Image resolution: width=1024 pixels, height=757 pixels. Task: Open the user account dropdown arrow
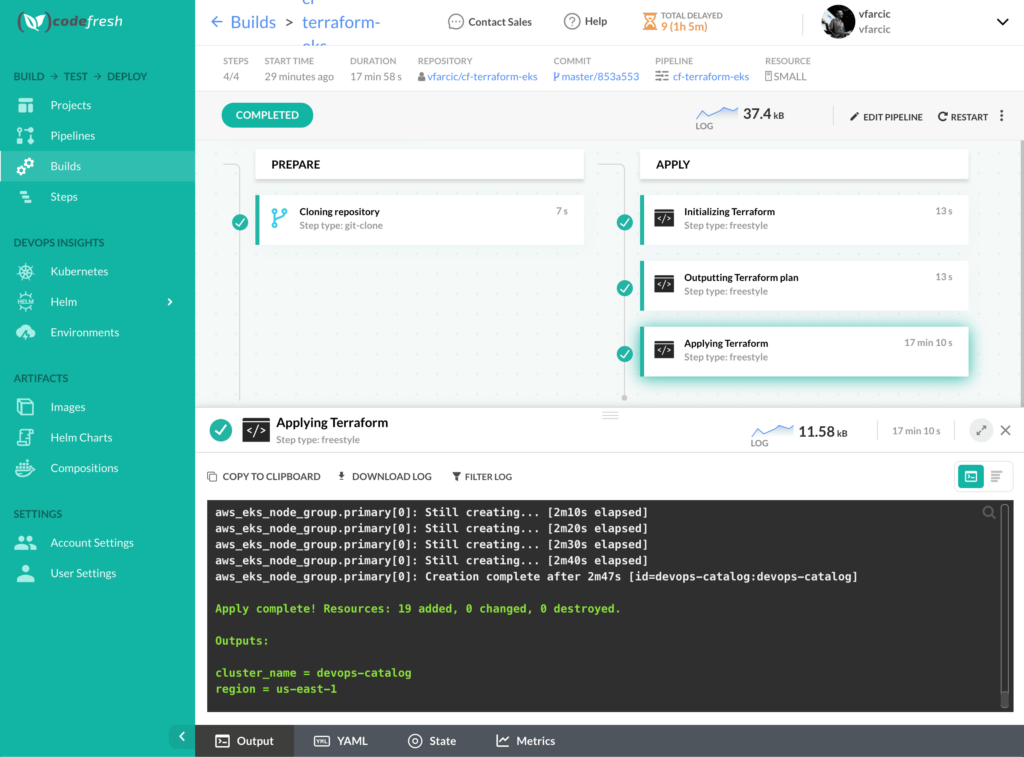pyautogui.click(x=1002, y=22)
